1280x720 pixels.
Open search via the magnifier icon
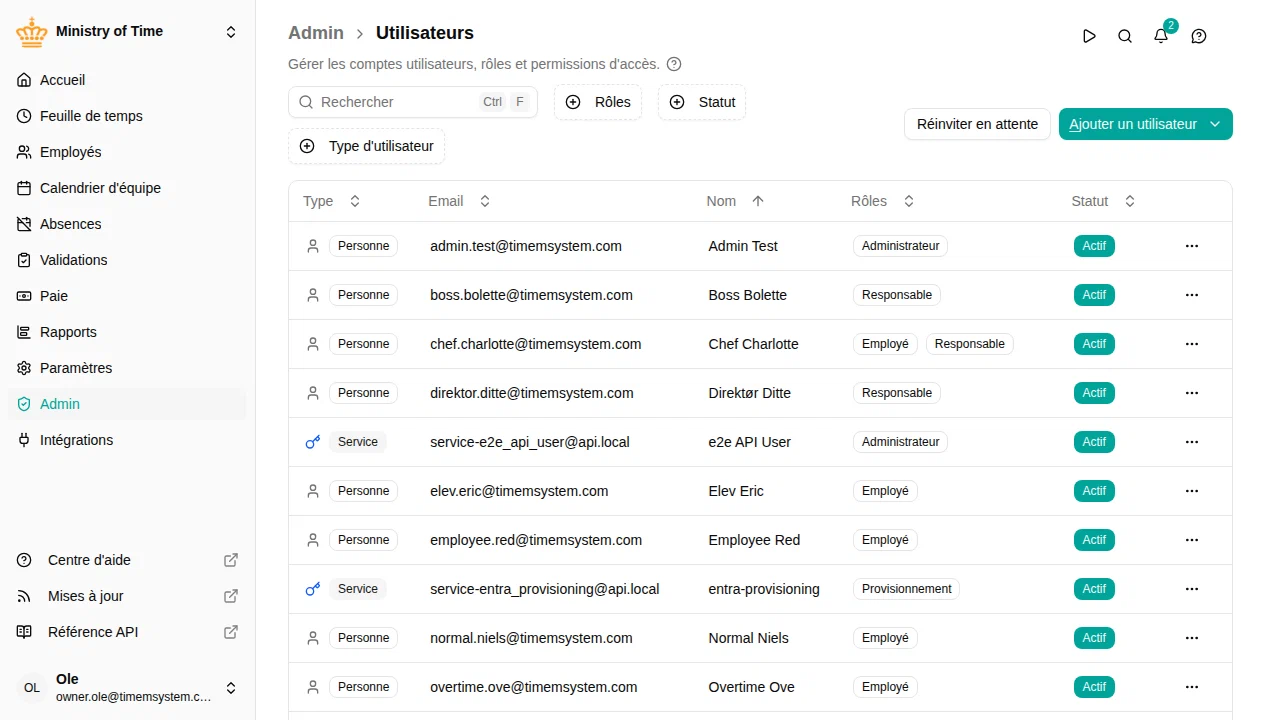1125,36
